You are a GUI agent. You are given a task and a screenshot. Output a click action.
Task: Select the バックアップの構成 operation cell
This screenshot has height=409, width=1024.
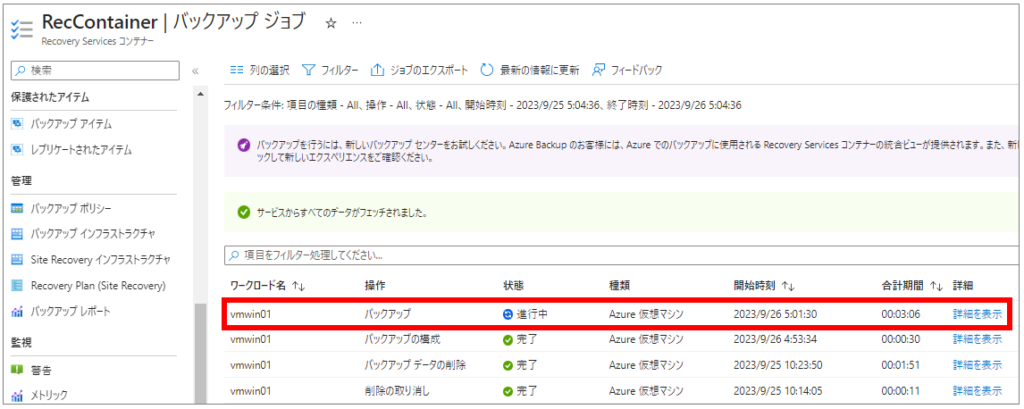pos(403,339)
